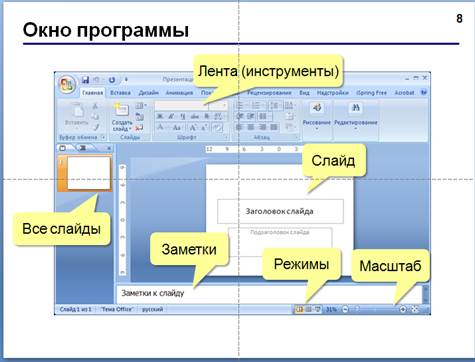Toggle strikethrough abc formatting
Image resolution: width=475 pixels, height=362 pixels.
click(x=195, y=116)
